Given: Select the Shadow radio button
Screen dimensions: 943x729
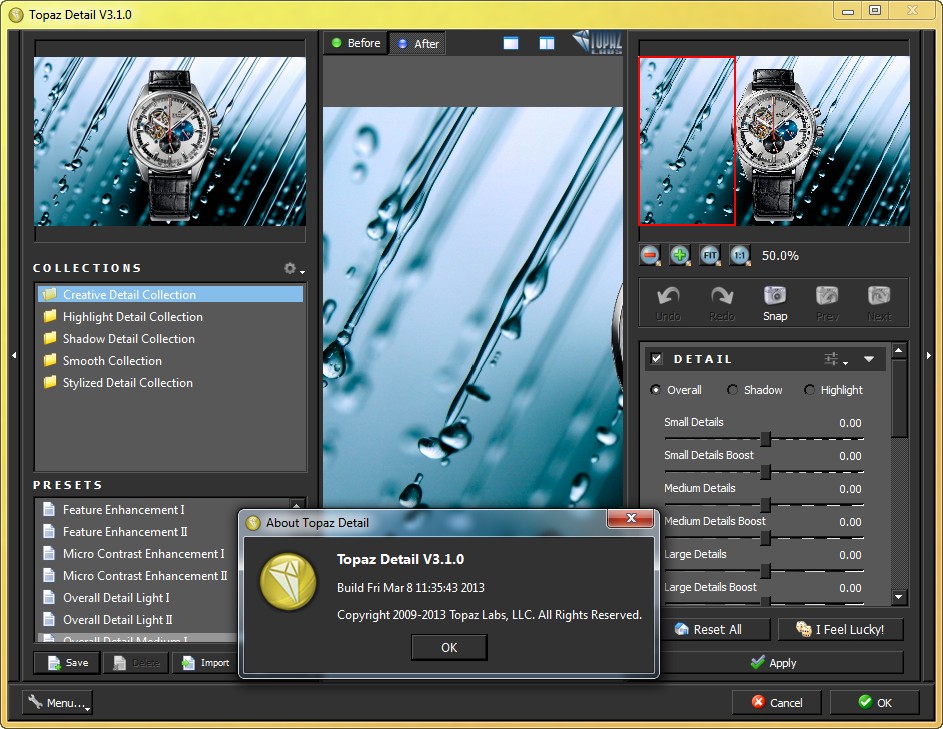Looking at the screenshot, I should point(732,390).
